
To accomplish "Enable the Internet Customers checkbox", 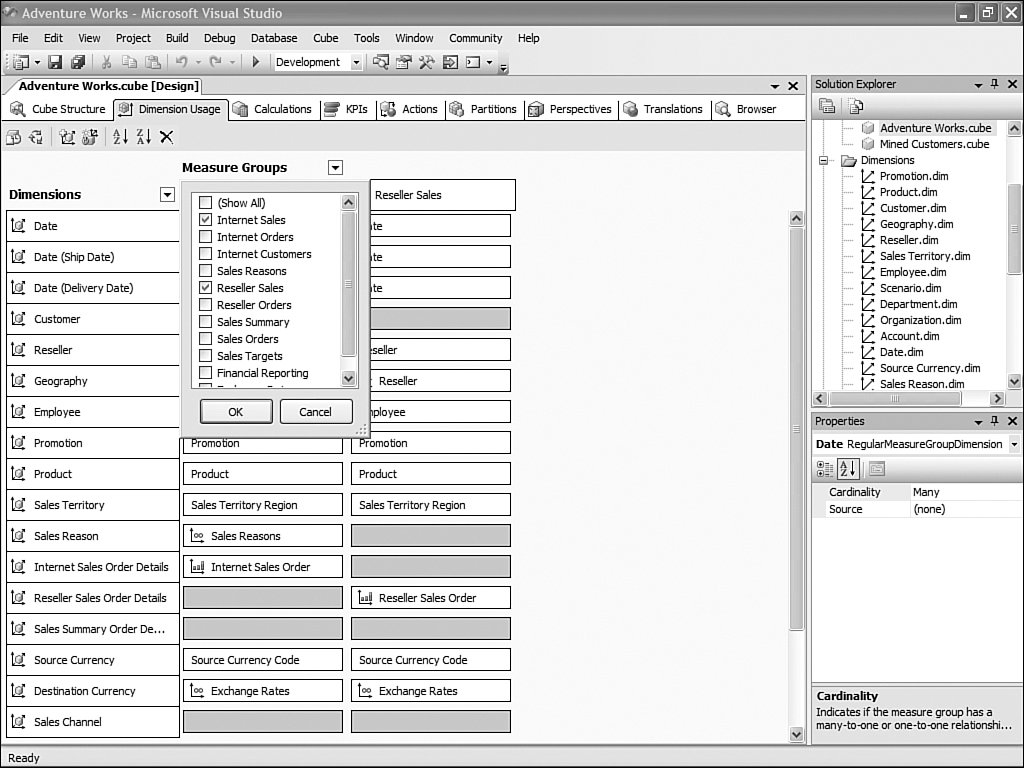I will tap(205, 253).
